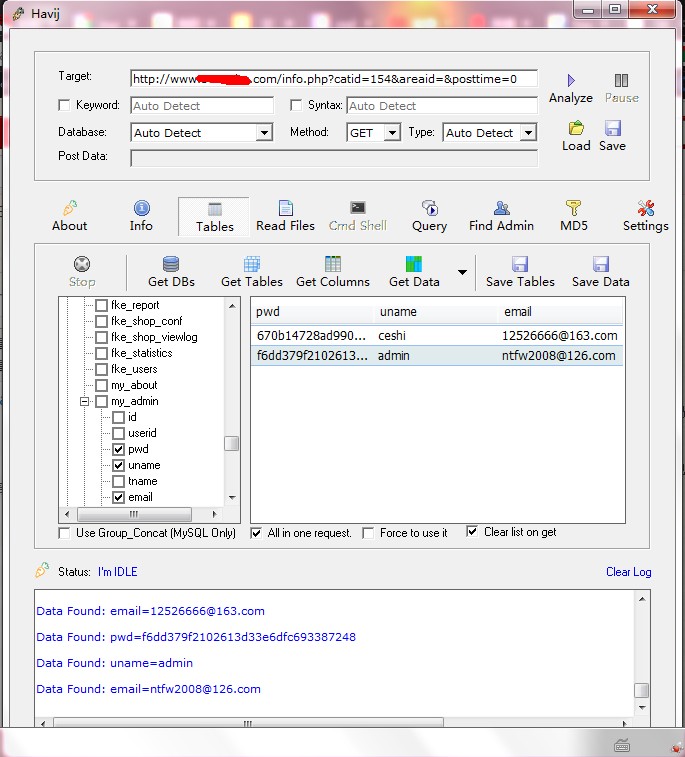The height and width of the screenshot is (757, 685).
Task: Uncheck the uname column checkbox
Action: (118, 465)
